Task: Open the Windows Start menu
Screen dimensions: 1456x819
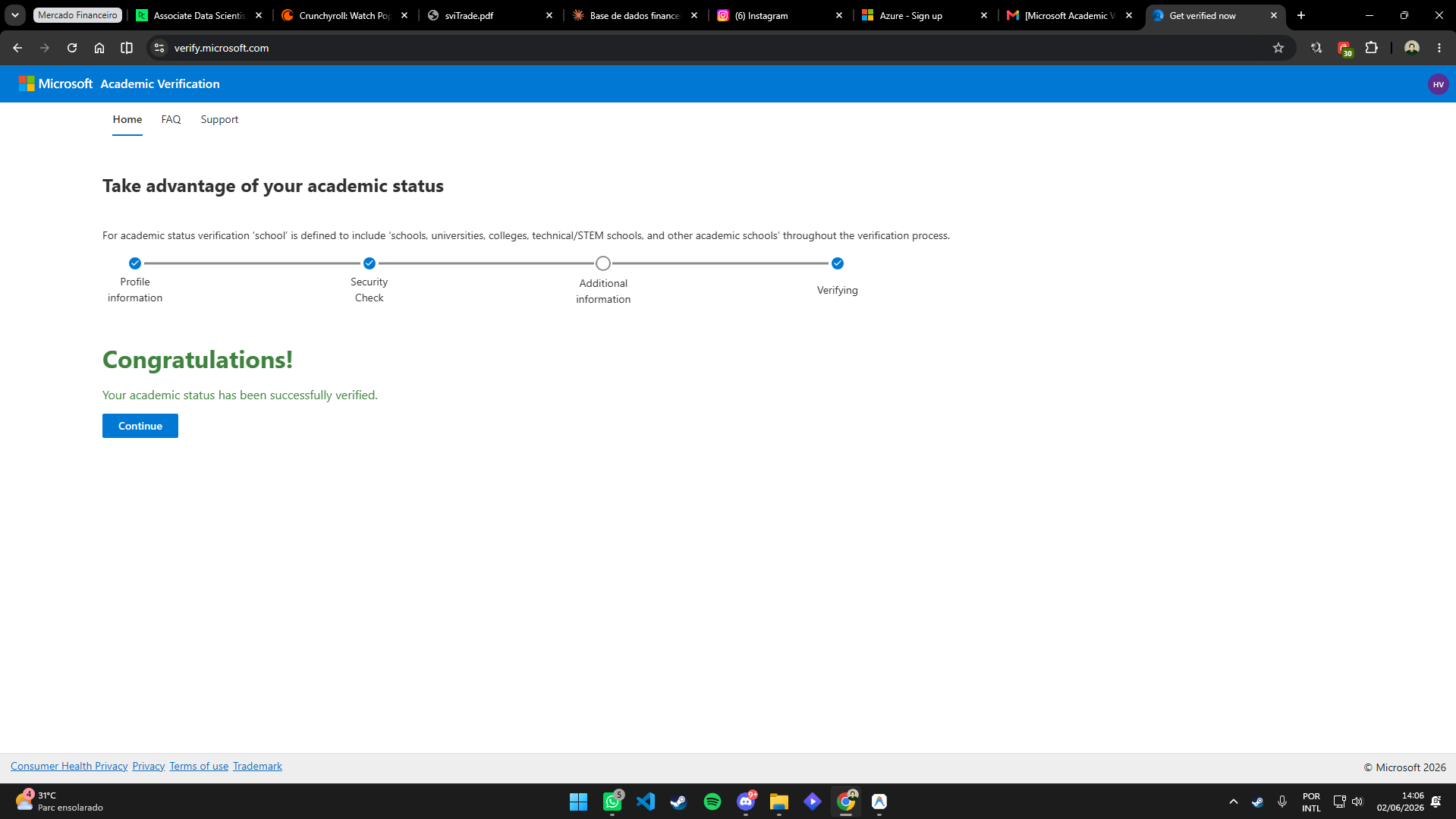Action: point(578,802)
